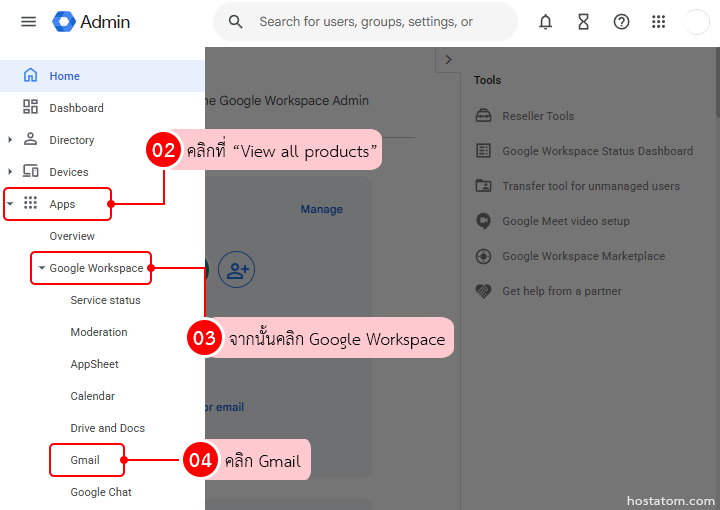The width and height of the screenshot is (720, 510).
Task: Click the Apps grid icon in sidebar
Action: tap(30, 203)
